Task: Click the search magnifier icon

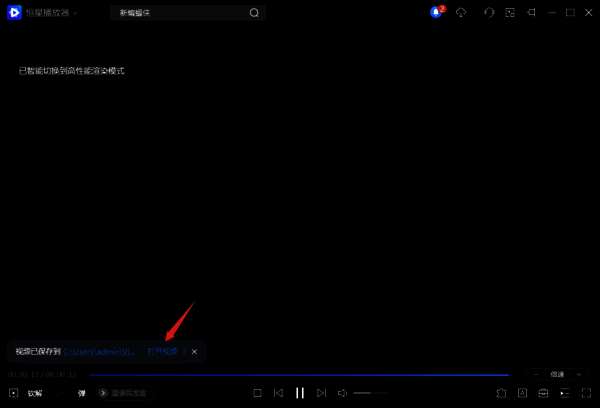Action: (254, 13)
